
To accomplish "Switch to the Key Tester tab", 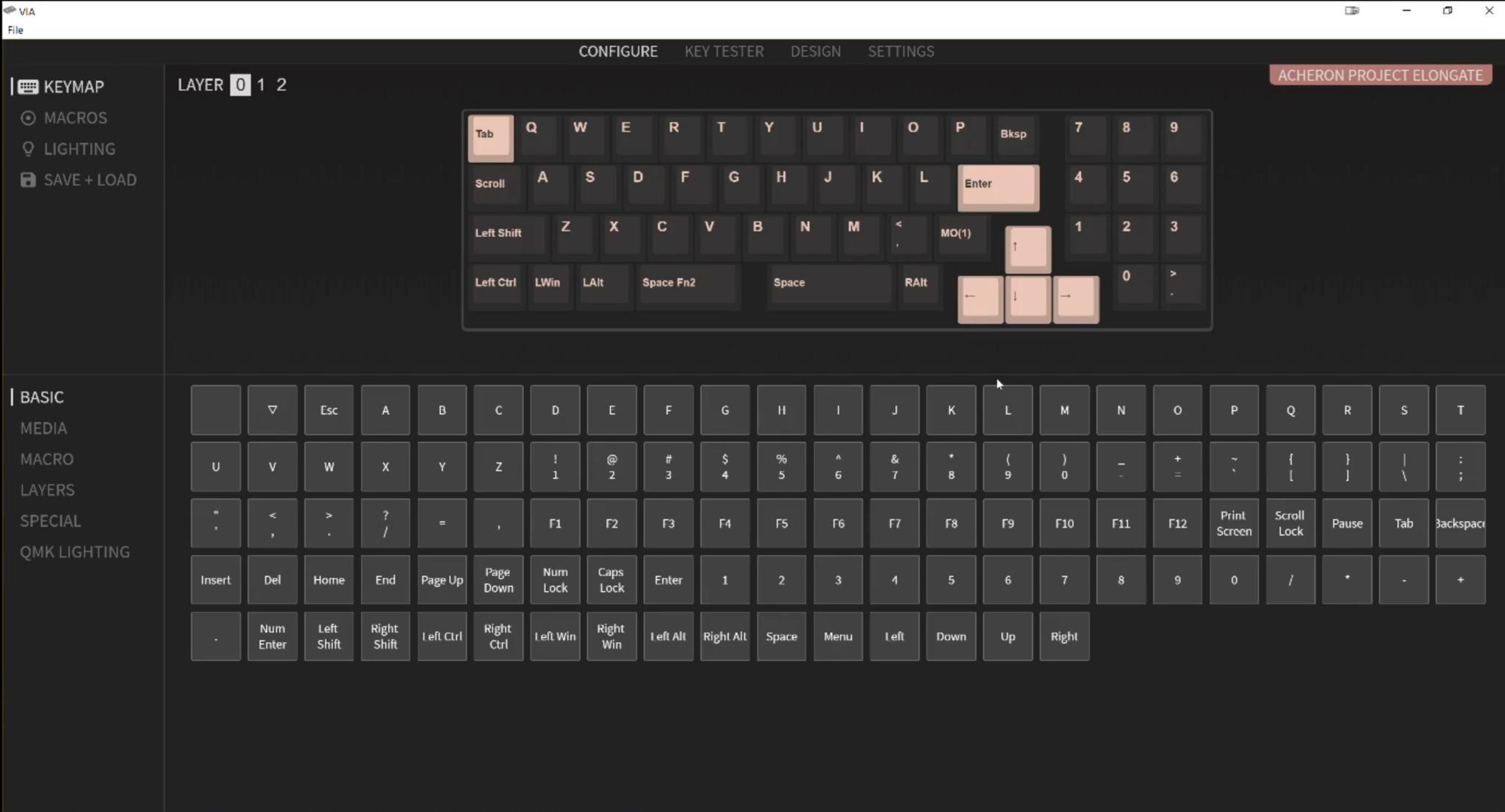I will [724, 51].
